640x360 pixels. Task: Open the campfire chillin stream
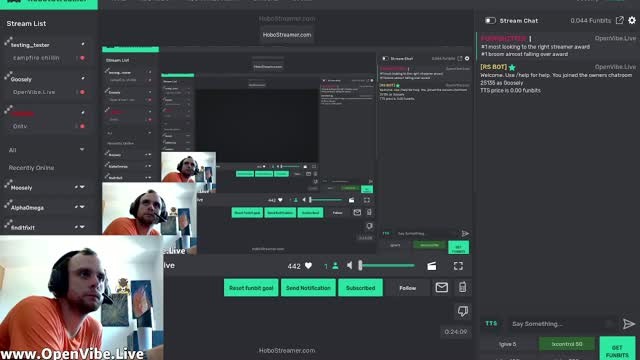pyautogui.click(x=36, y=58)
